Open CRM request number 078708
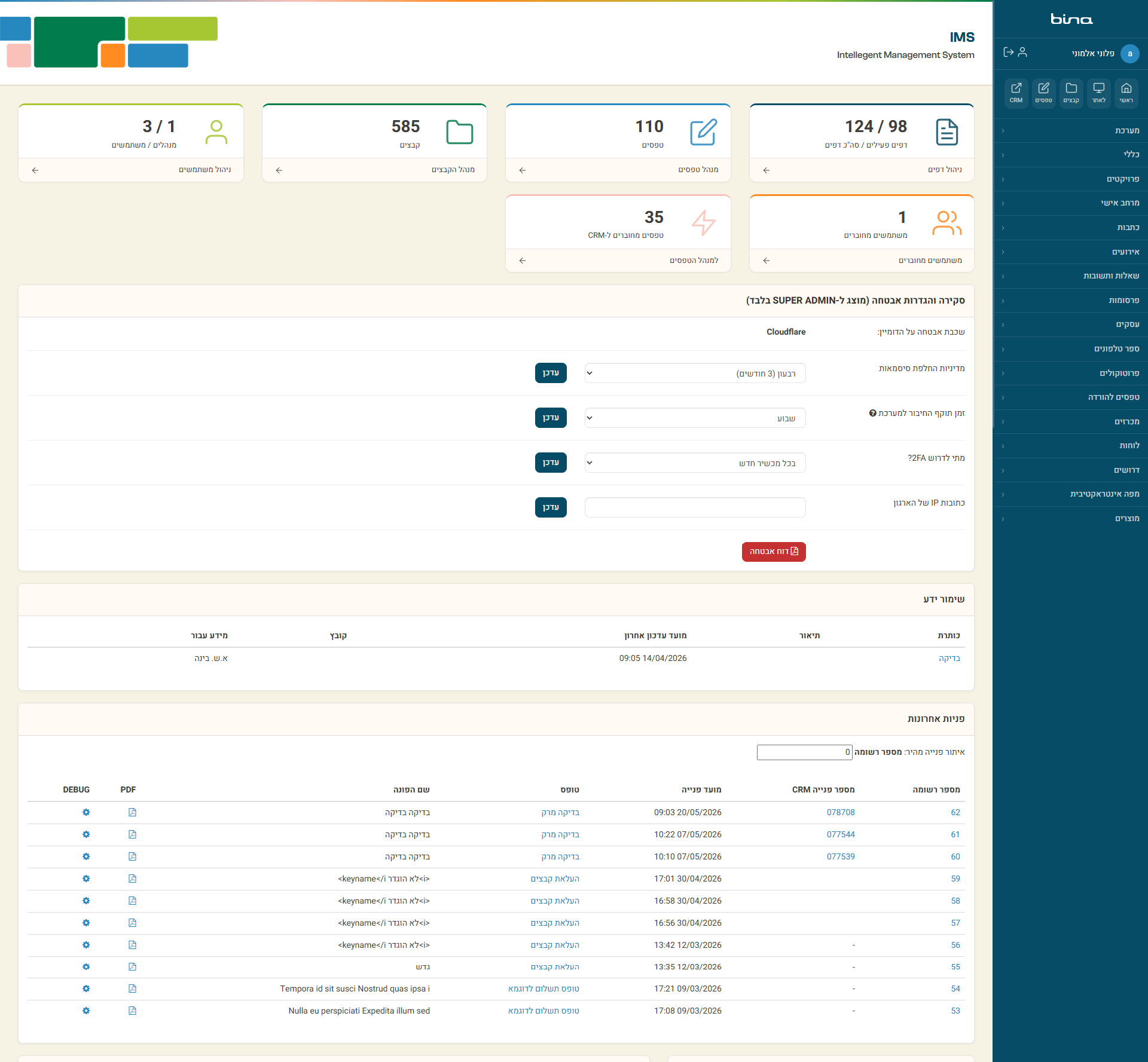 pos(841,813)
